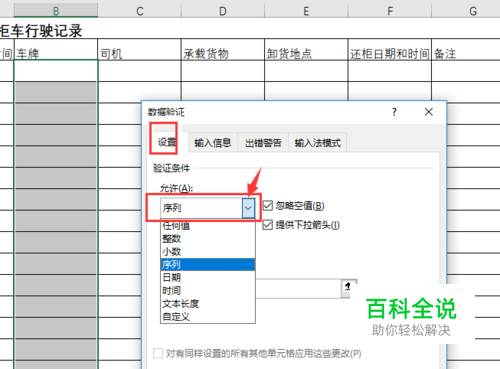Click the empty cell under 司机
Screen dimensions: 500x369
coord(140,71)
